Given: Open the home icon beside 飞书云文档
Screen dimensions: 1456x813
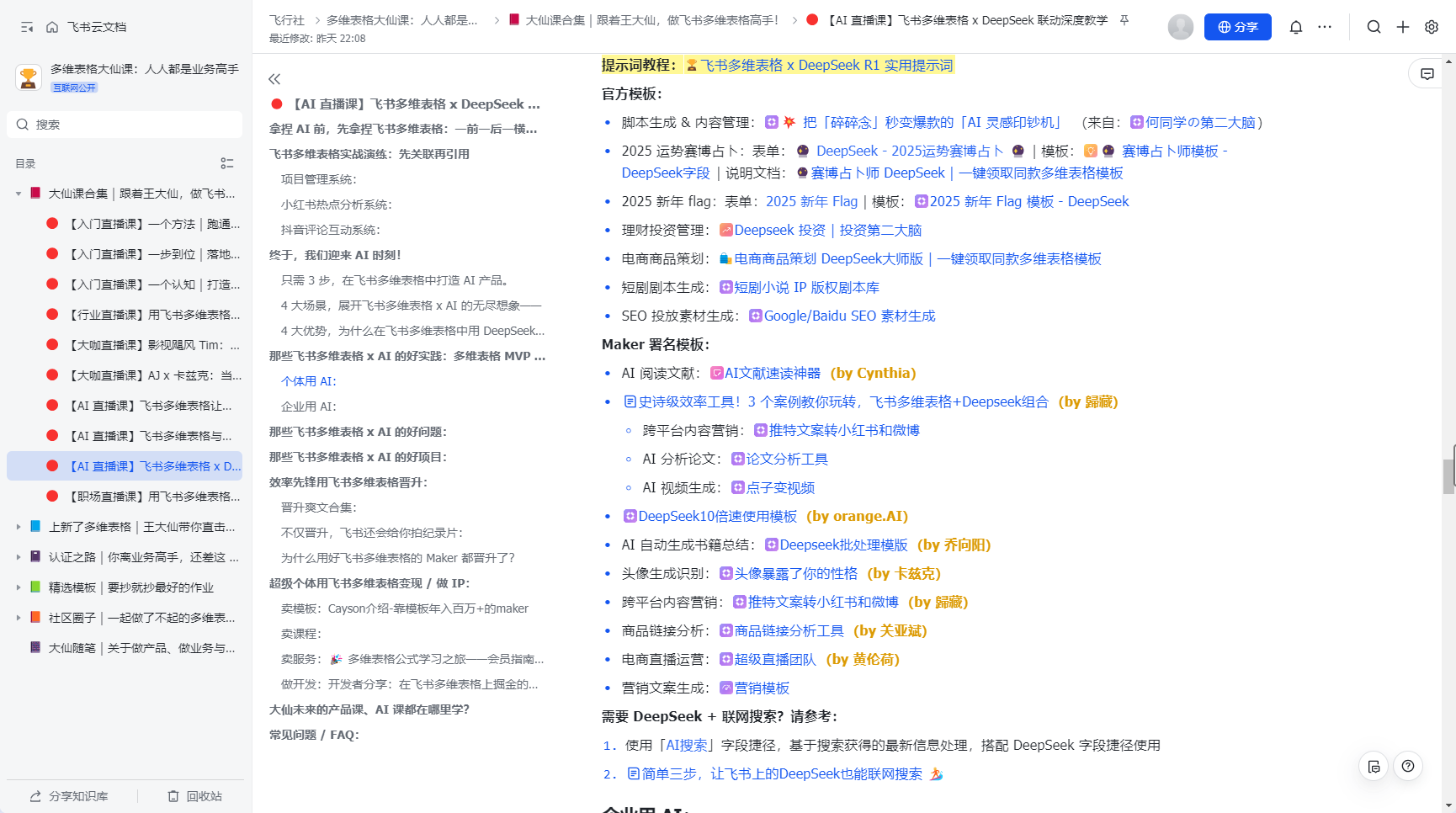Looking at the screenshot, I should pyautogui.click(x=52, y=27).
